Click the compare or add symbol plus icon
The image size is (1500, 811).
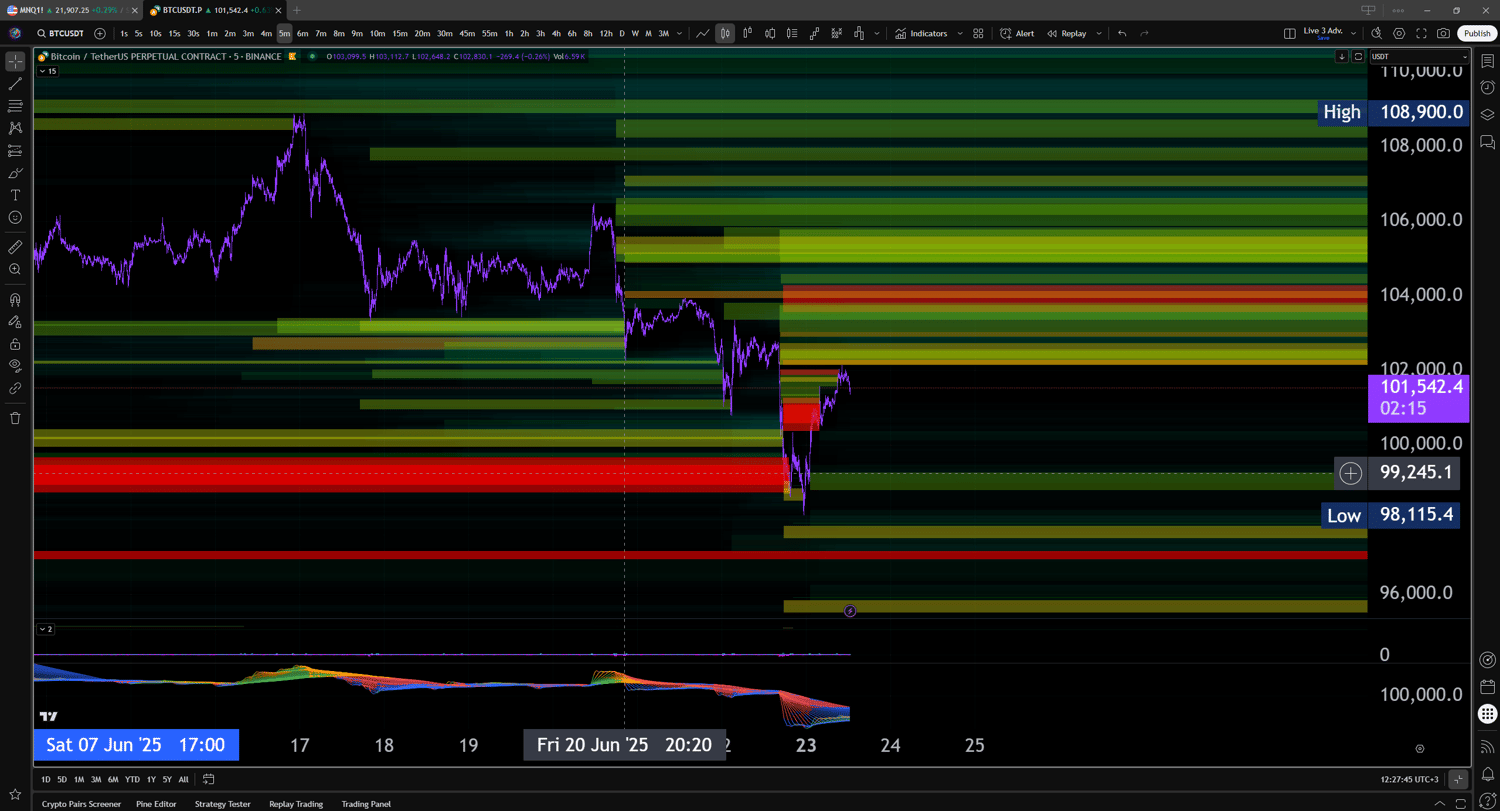tap(99, 33)
